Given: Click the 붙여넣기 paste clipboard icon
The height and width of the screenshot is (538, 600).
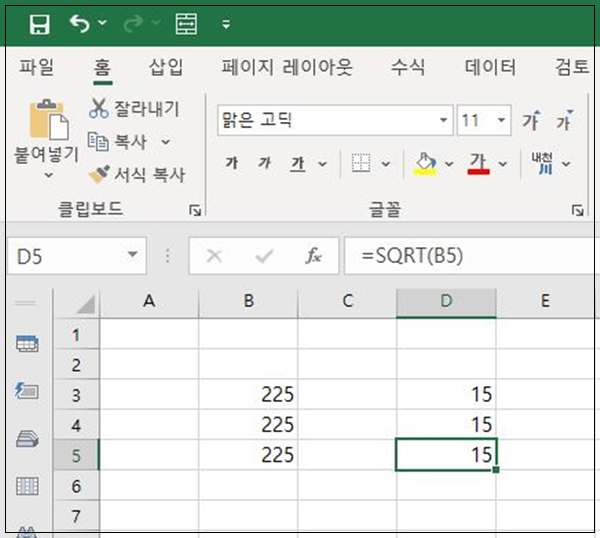Looking at the screenshot, I should pos(49,119).
